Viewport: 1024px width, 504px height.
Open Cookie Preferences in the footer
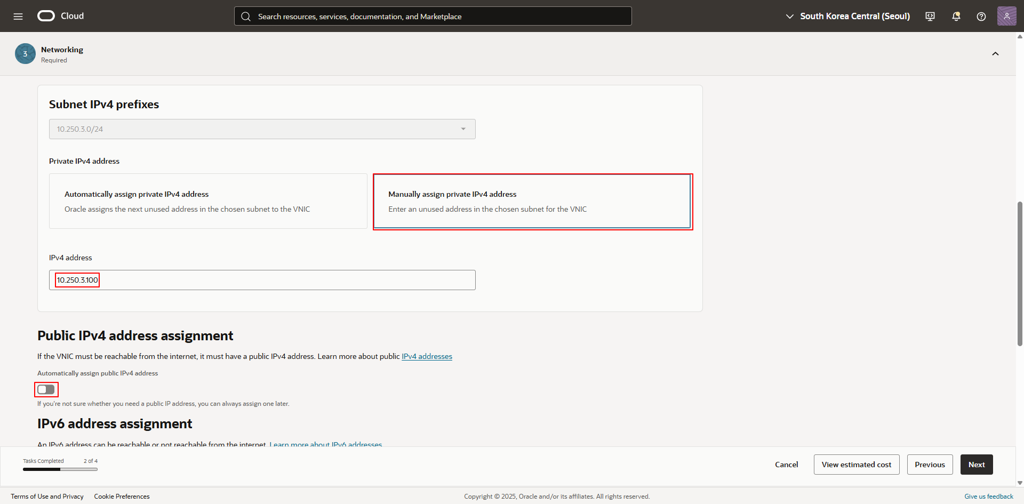(x=122, y=496)
